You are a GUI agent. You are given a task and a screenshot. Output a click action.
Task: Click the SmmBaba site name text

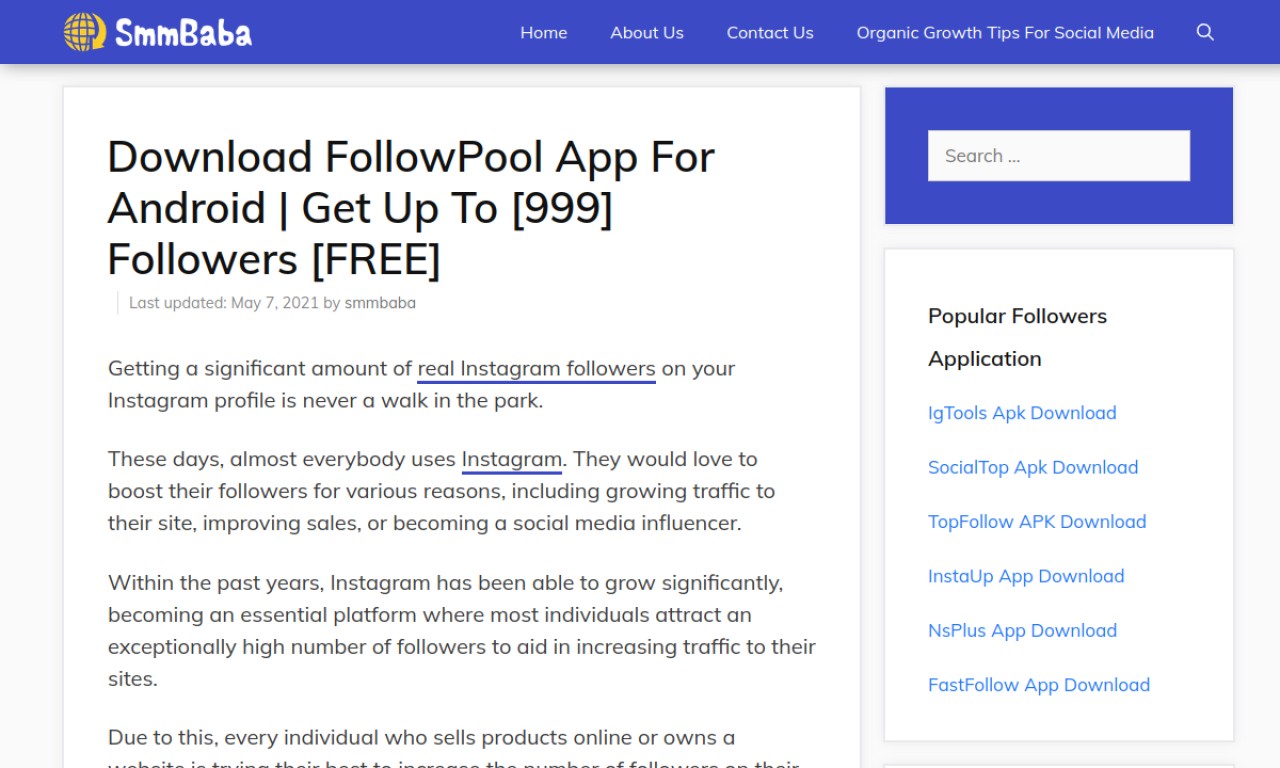pyautogui.click(x=183, y=32)
